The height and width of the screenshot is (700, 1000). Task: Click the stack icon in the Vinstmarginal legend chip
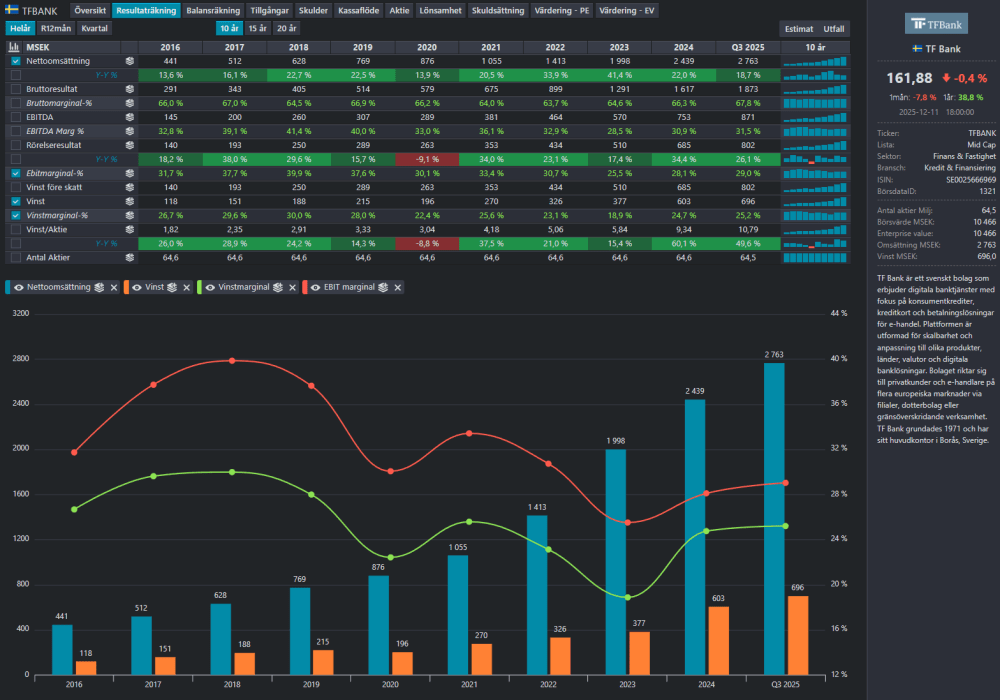277,288
